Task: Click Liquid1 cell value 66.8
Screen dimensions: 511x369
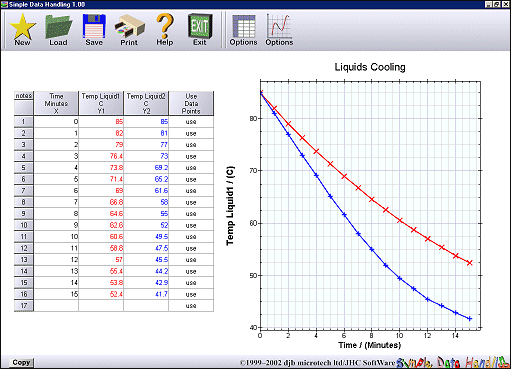Action: click(101, 202)
